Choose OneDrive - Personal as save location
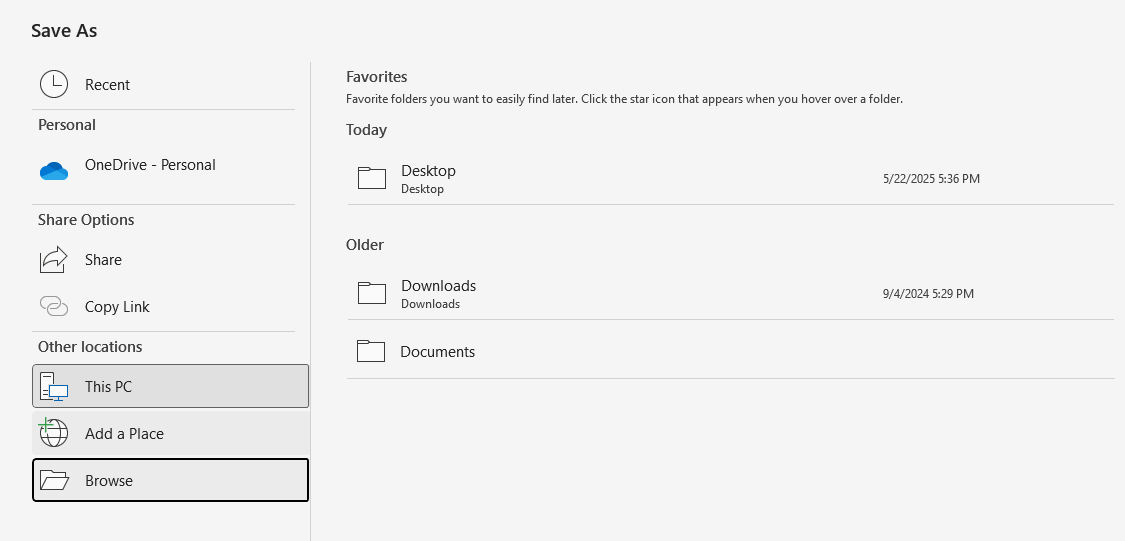The width and height of the screenshot is (1125, 541). click(x=150, y=165)
